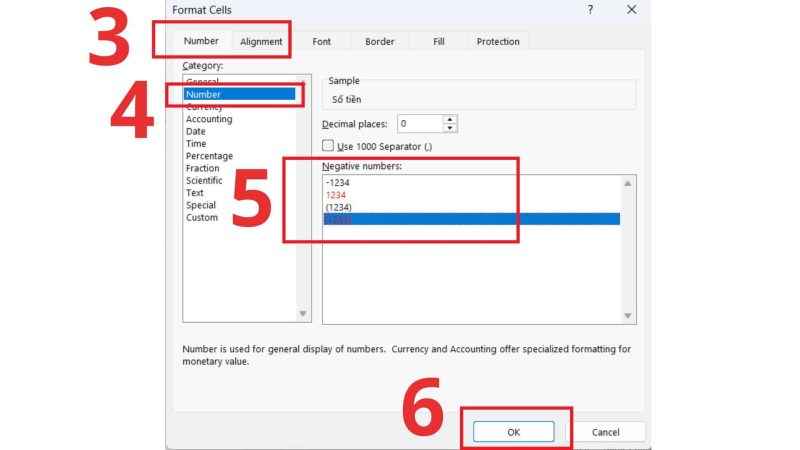The height and width of the screenshot is (450, 800).
Task: Enable Use 1000 Separator checkbox
Action: (x=328, y=146)
